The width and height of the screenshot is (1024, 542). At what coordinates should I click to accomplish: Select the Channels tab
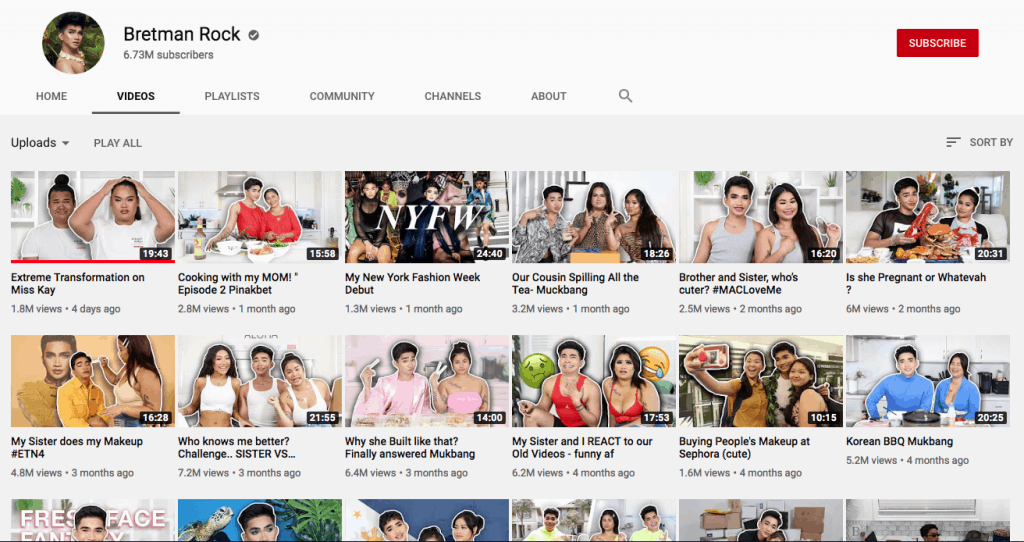(x=452, y=96)
